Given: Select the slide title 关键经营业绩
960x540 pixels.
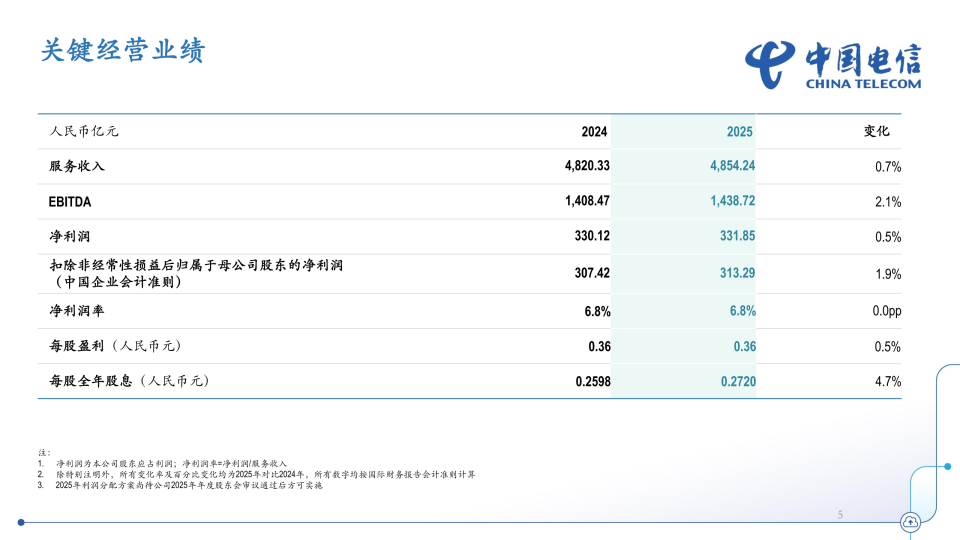Looking at the screenshot, I should (123, 51).
